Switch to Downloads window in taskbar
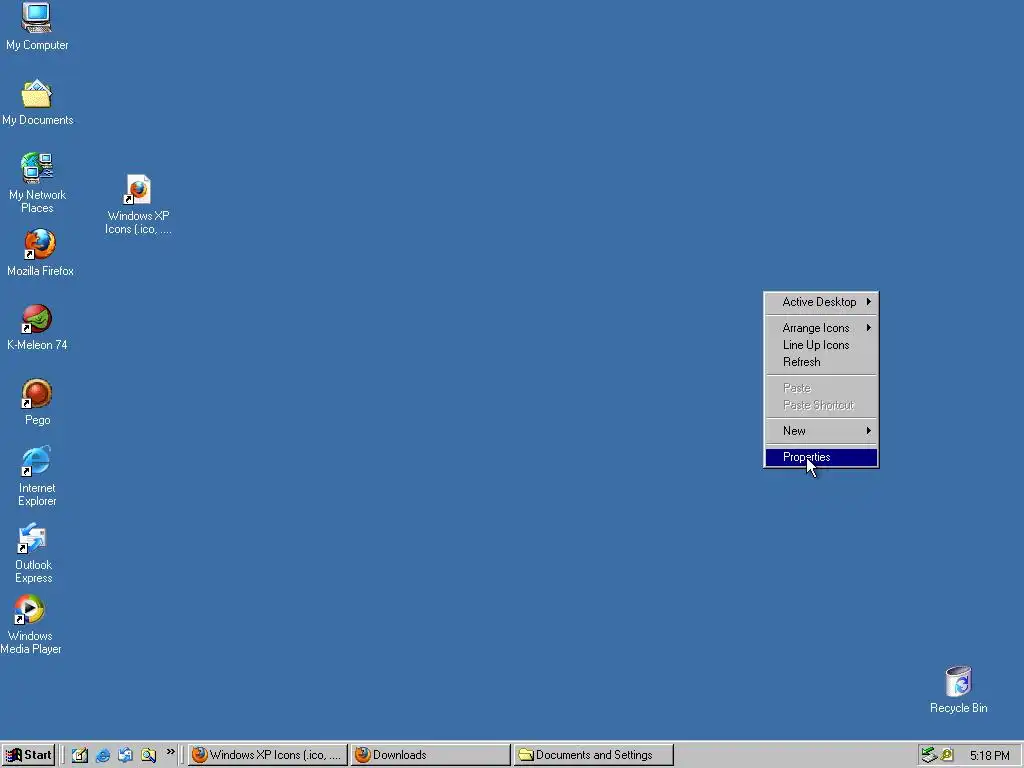The image size is (1024, 768). [430, 755]
